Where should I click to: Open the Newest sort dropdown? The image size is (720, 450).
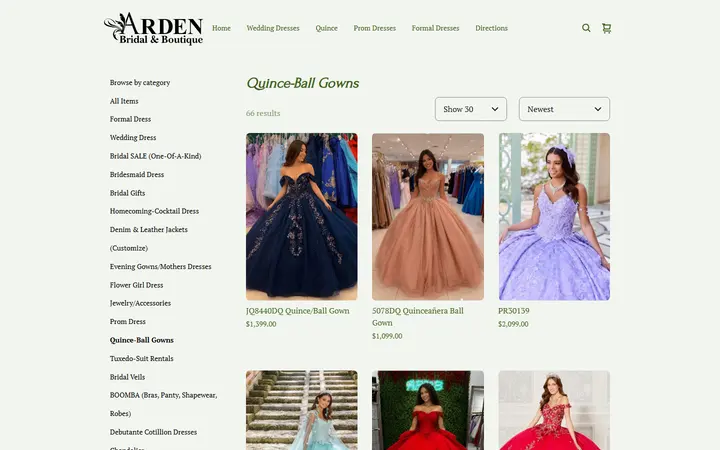tap(564, 109)
